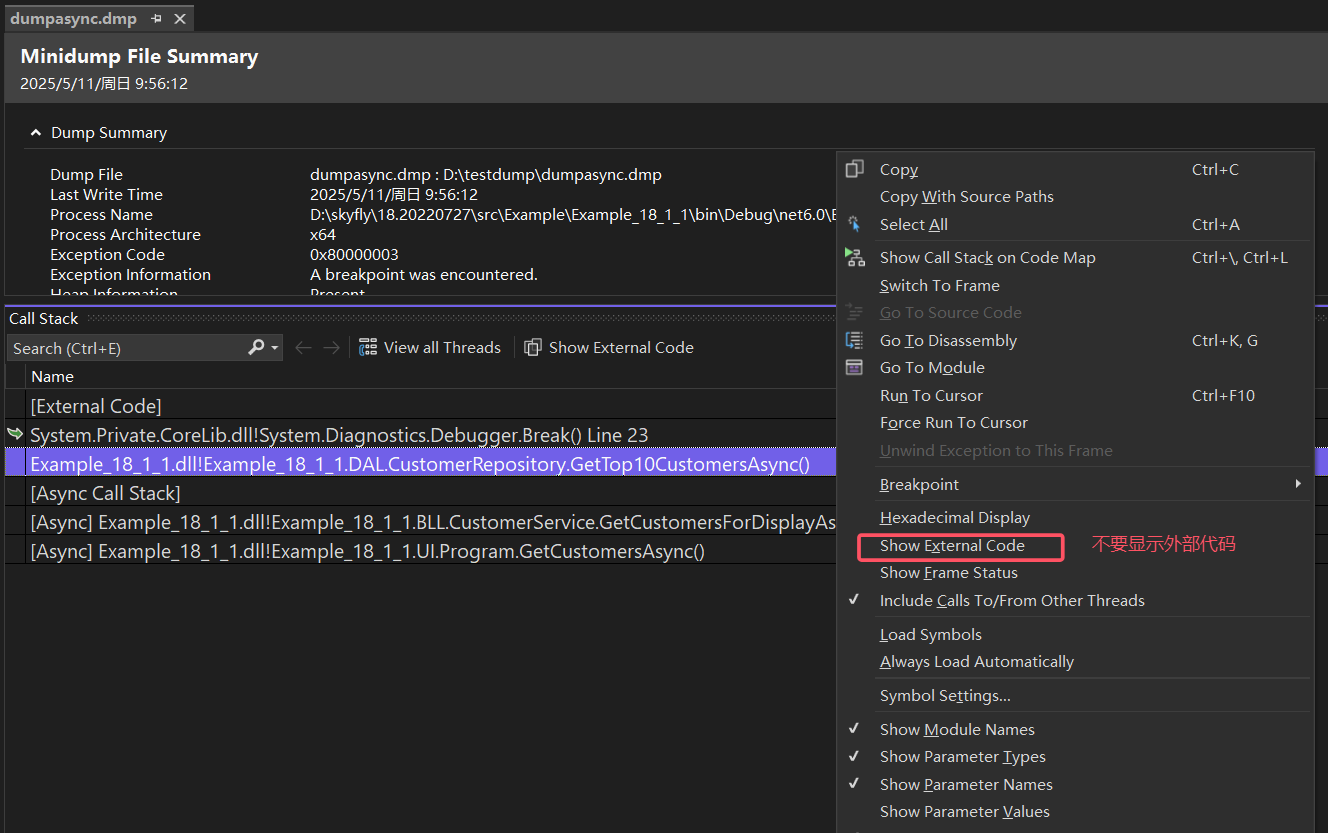Click the search magnifier icon in Call Stack
Viewport: 1328px width, 833px height.
(256, 348)
